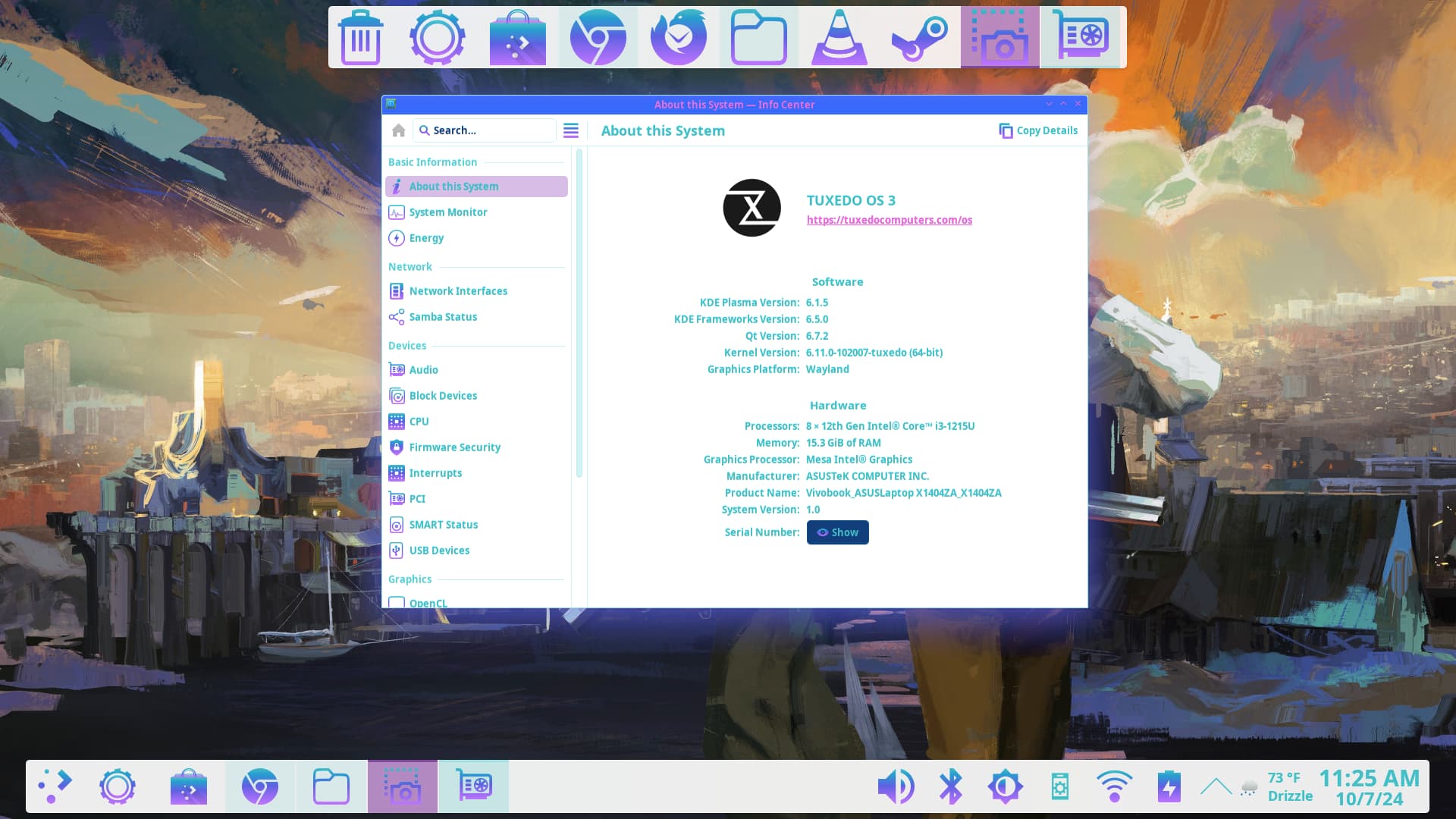This screenshot has width=1456, height=819.
Task: Open the hamburger menu beside search
Action: point(571,130)
